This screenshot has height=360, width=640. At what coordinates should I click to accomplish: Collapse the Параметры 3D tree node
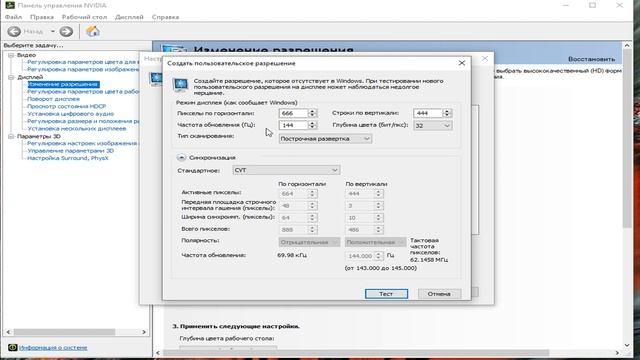(11, 136)
